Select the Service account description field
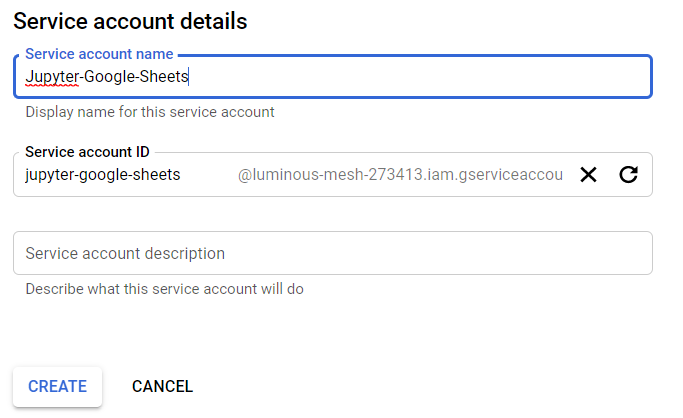This screenshot has height=418, width=683. coord(333,253)
